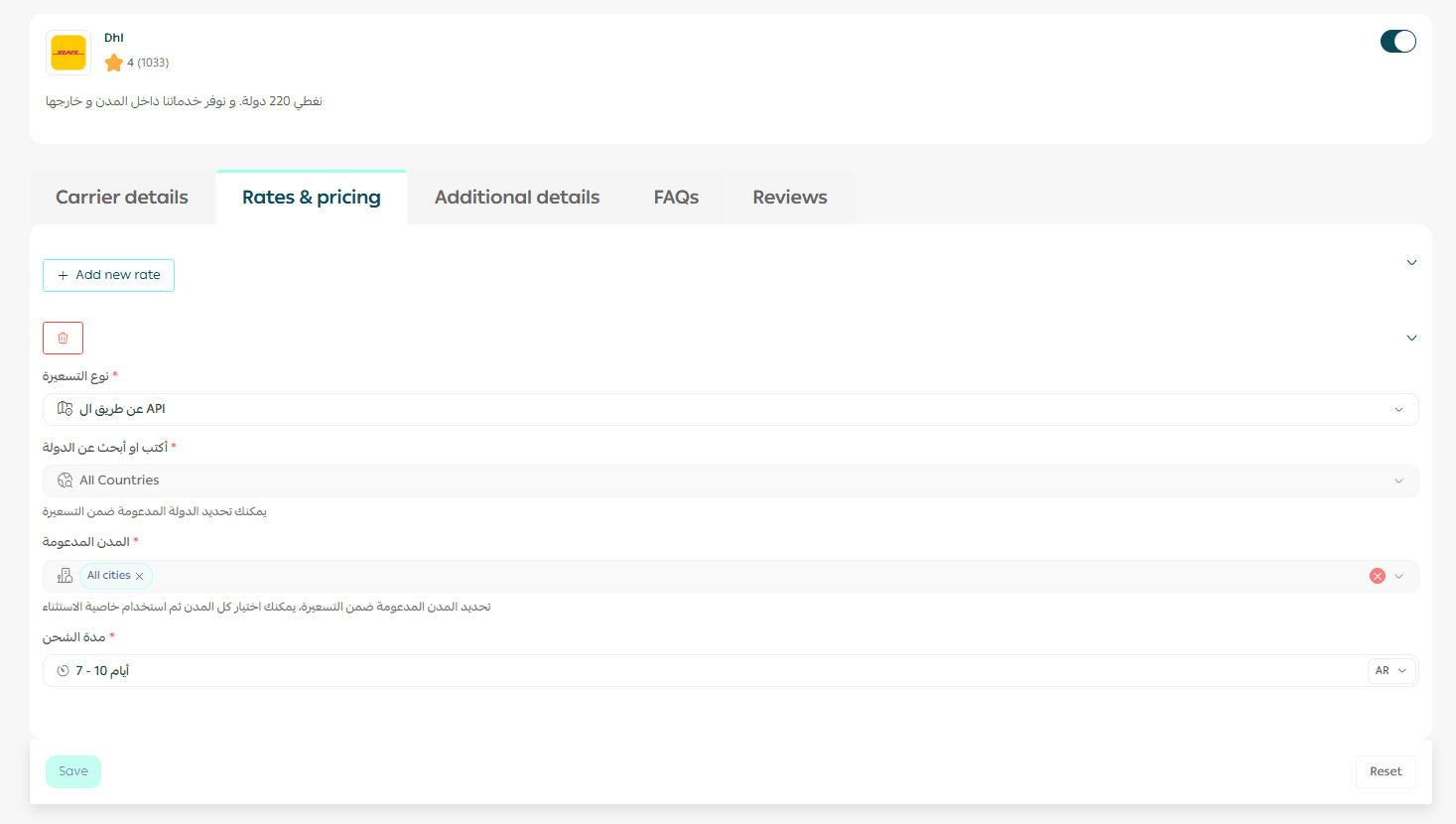Screen dimensions: 1456x824
Task: Click the buildings icon in cities field
Action: coord(66,576)
